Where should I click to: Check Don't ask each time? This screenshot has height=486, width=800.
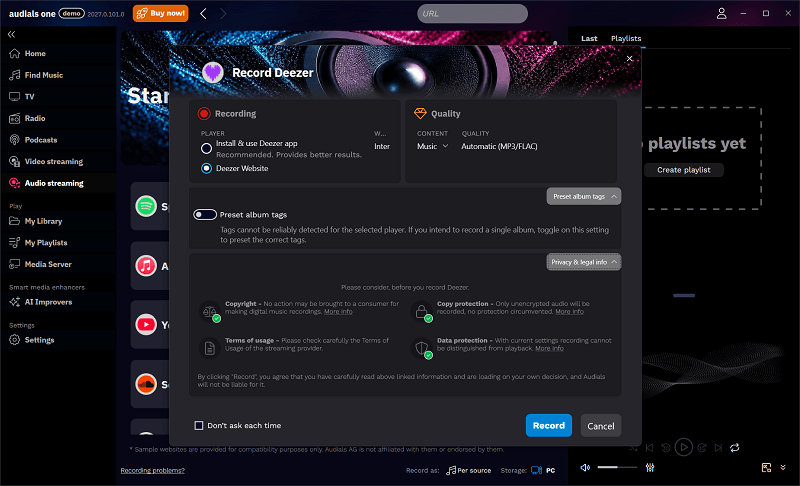tap(199, 425)
